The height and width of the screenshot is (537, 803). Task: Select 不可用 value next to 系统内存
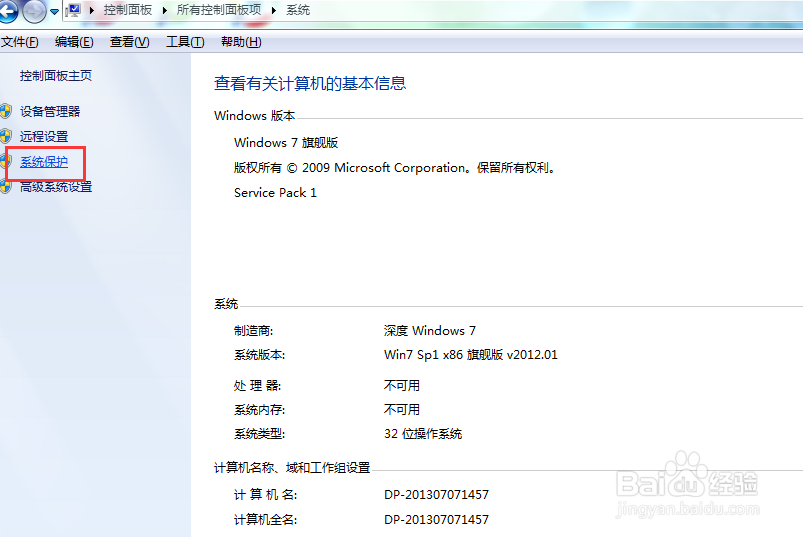coord(402,410)
